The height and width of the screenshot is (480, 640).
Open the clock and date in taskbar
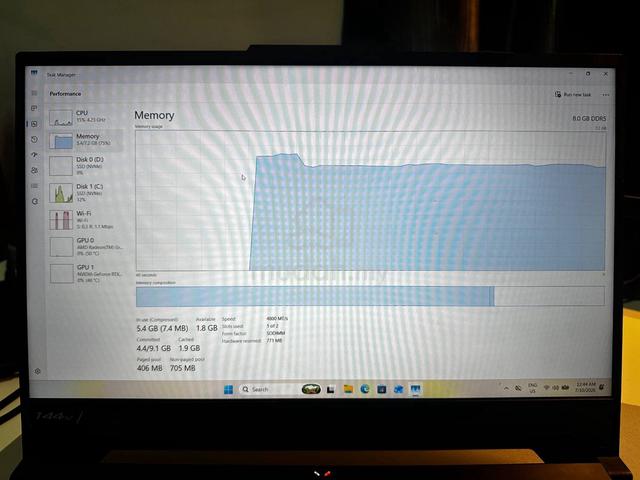585,387
